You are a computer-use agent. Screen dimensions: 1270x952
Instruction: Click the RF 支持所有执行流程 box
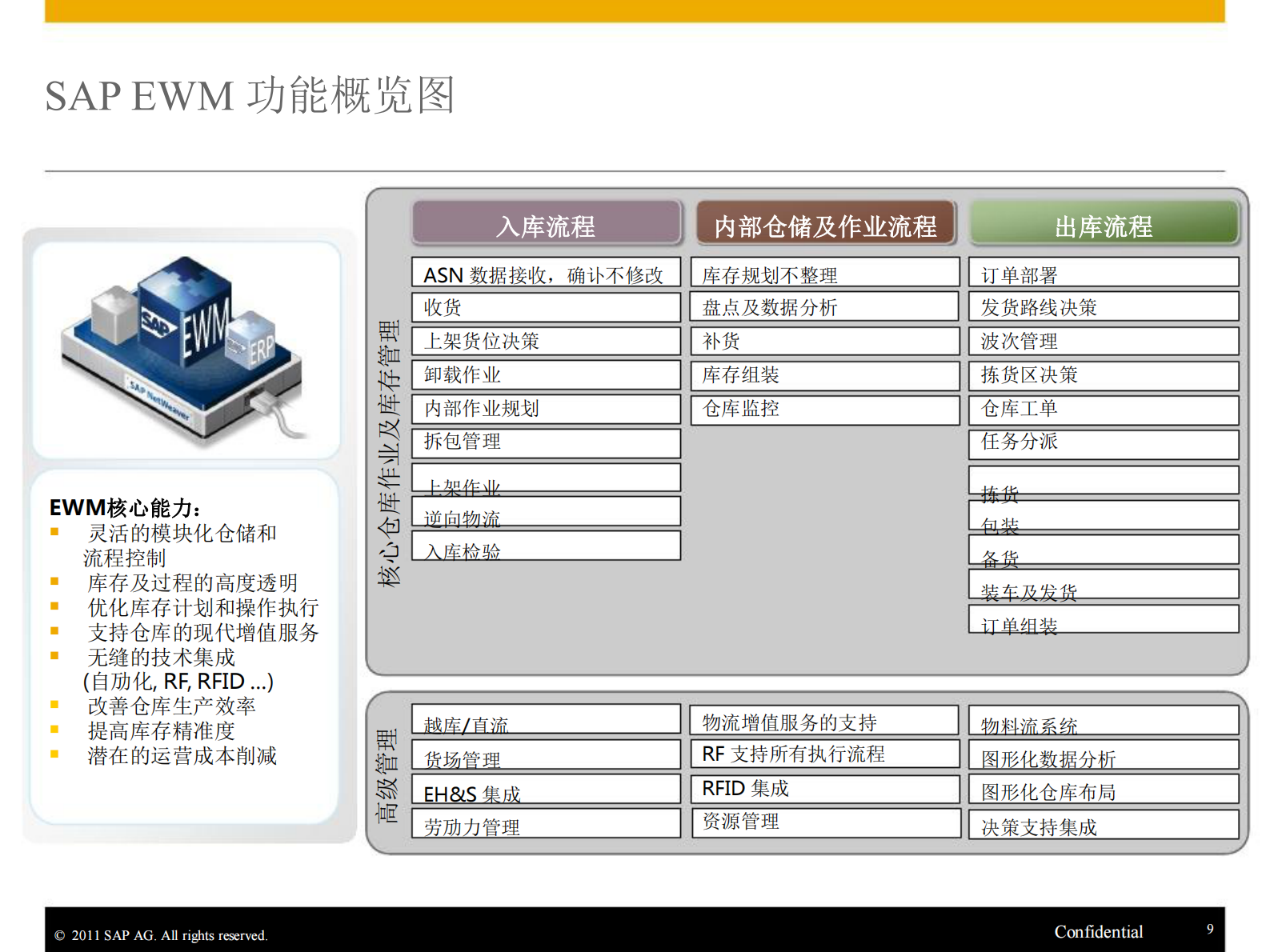825,754
